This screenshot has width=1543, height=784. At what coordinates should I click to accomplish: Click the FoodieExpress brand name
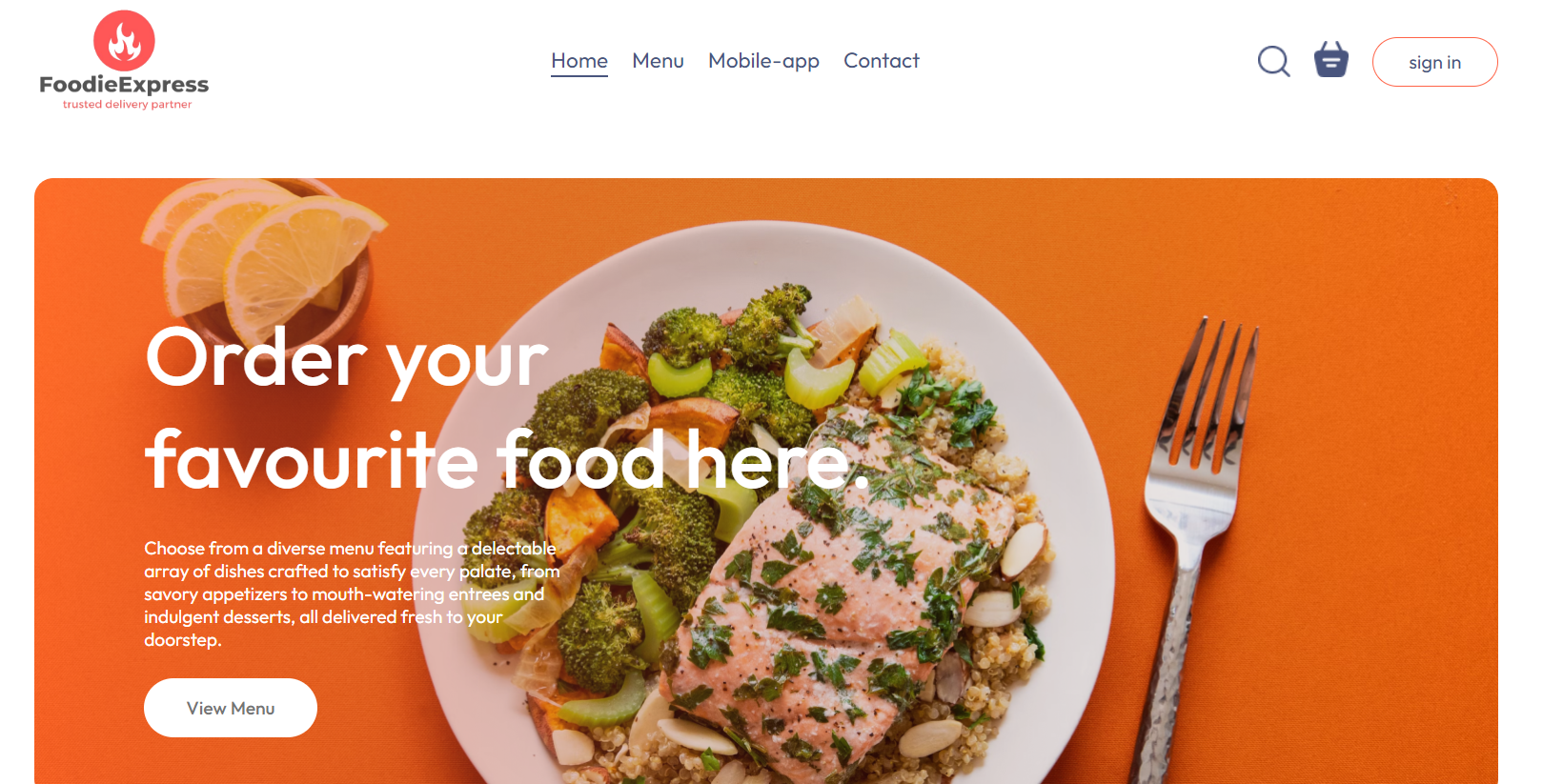coord(124,85)
